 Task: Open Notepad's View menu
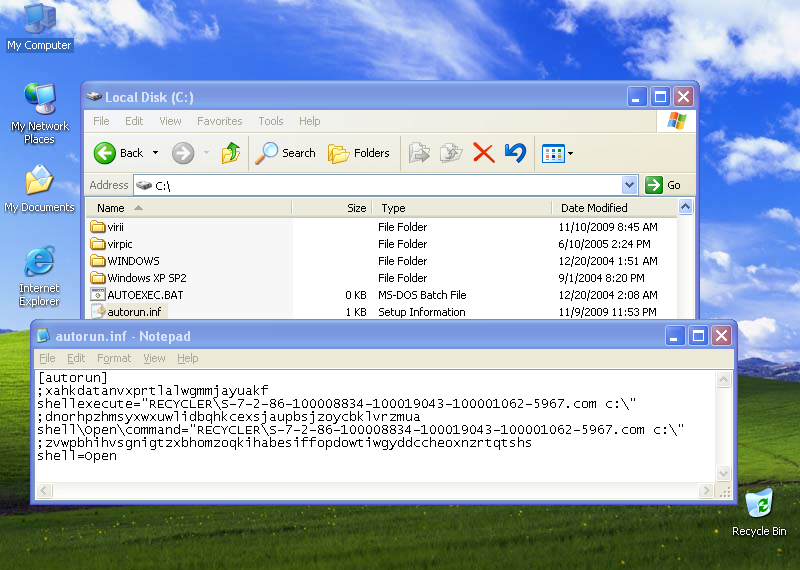coord(154,358)
